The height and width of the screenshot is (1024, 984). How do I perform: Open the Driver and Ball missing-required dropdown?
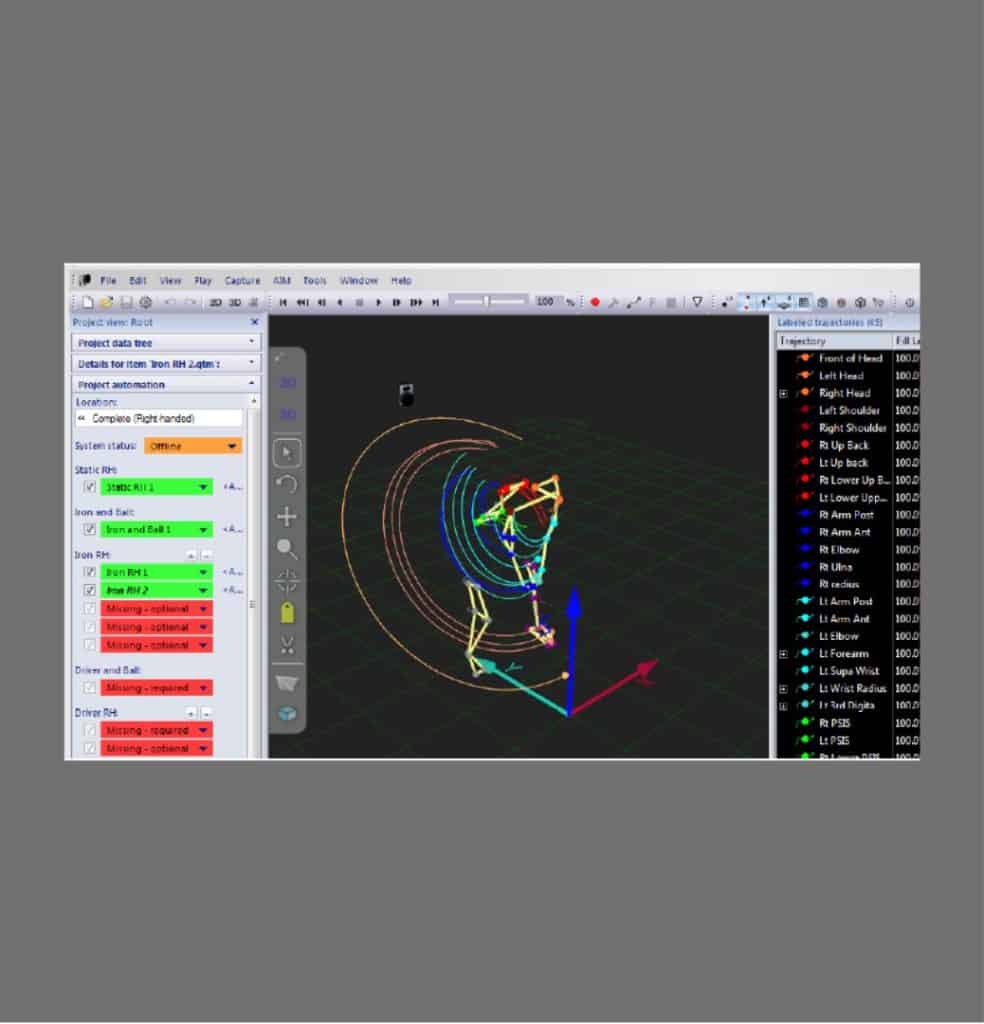click(x=156, y=688)
